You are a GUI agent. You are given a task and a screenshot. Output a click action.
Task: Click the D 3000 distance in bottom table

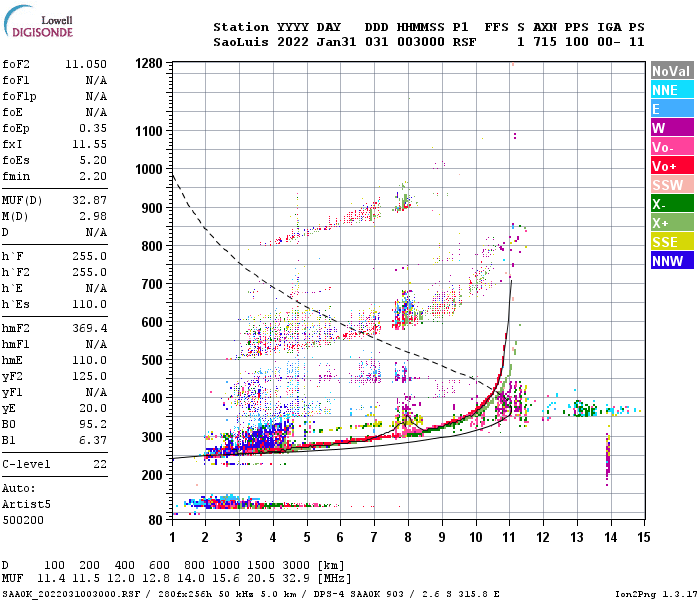tap(296, 565)
